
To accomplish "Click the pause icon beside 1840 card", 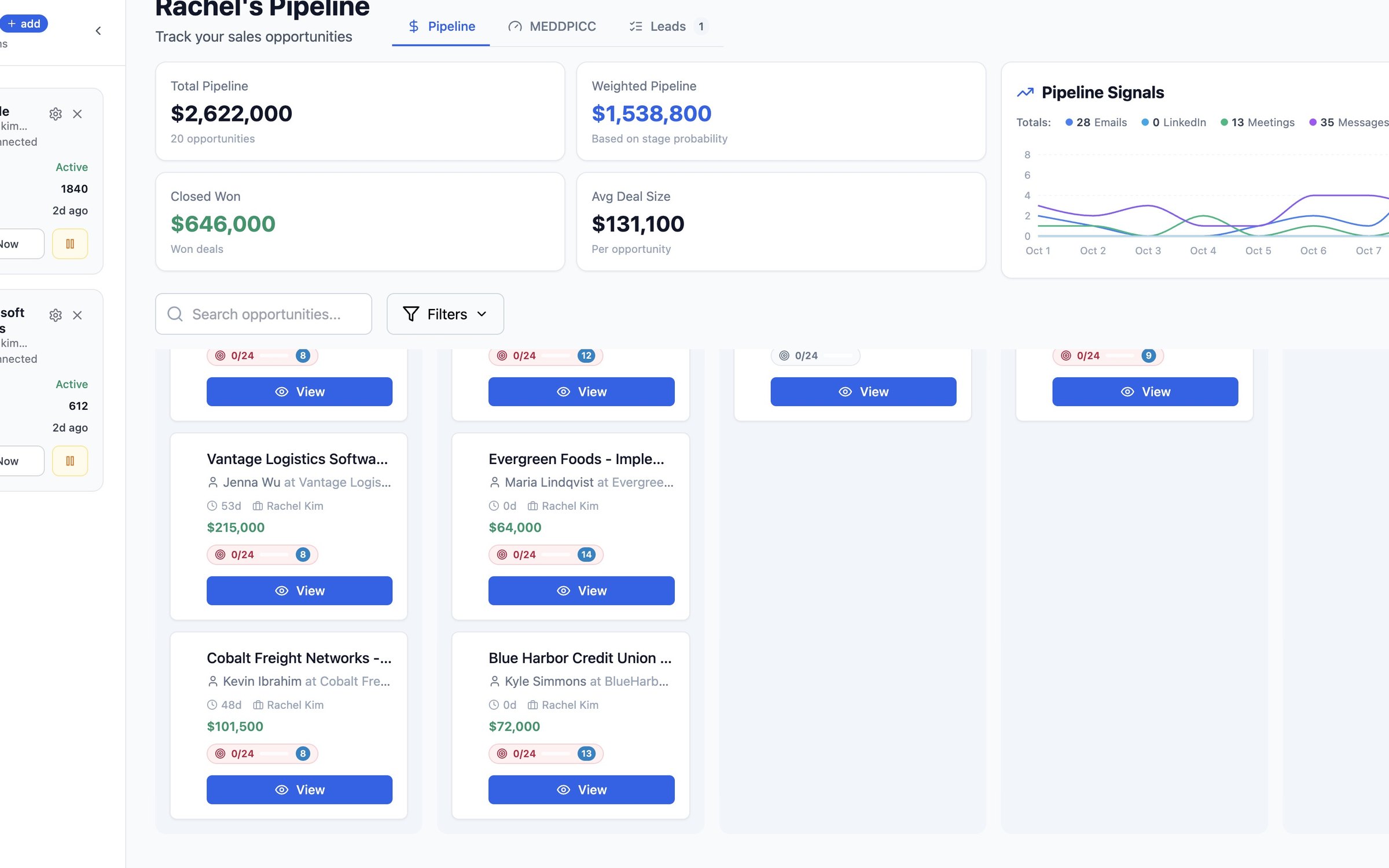I will (70, 244).
